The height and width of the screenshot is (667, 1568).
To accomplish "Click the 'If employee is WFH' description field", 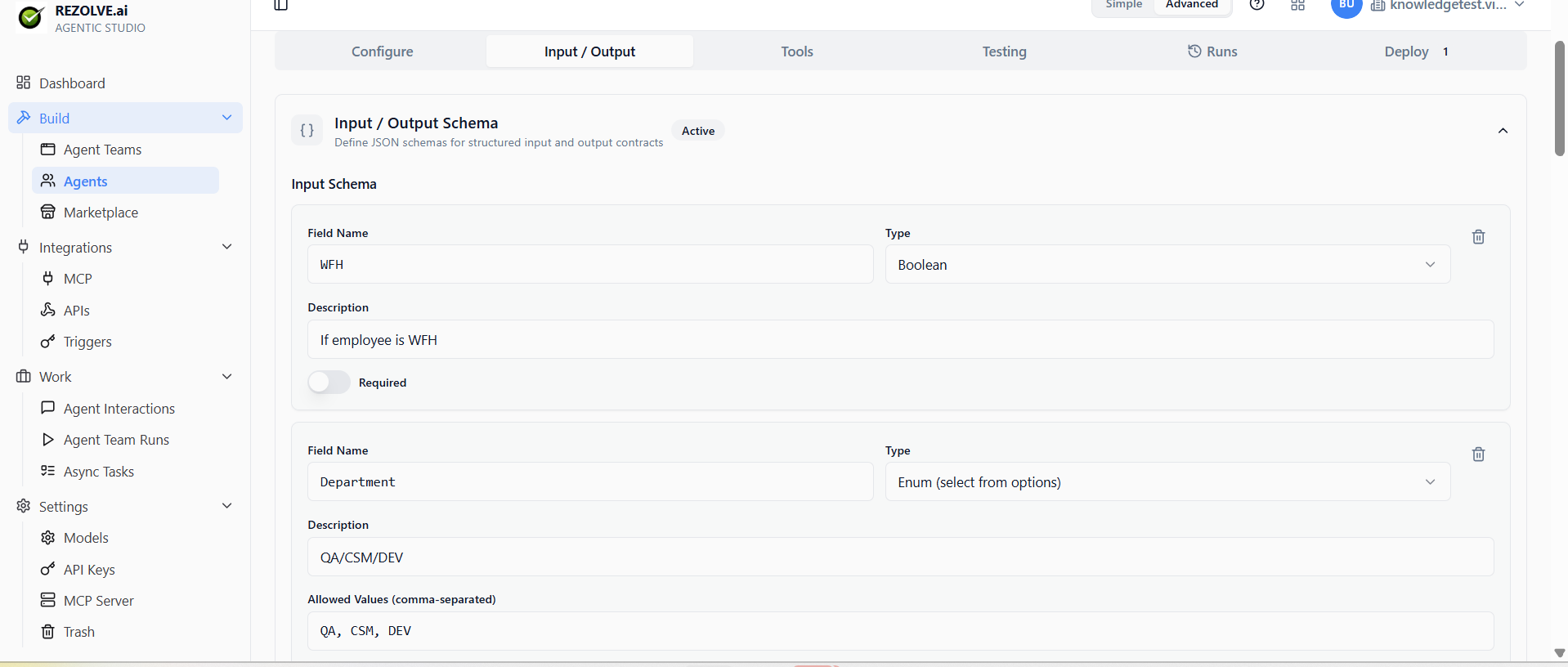I will click(900, 339).
